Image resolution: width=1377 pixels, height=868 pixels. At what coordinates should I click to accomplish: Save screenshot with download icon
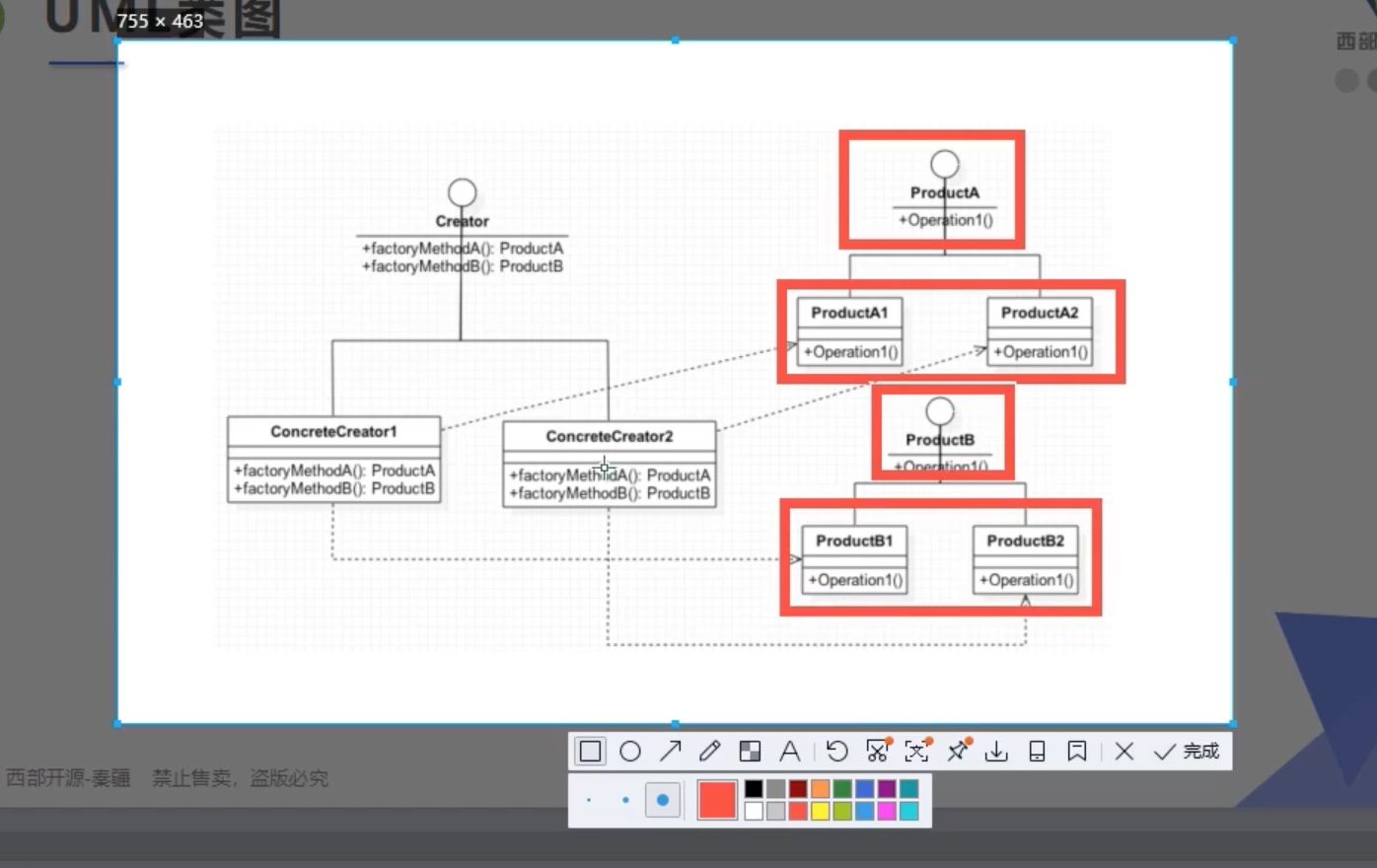click(996, 752)
